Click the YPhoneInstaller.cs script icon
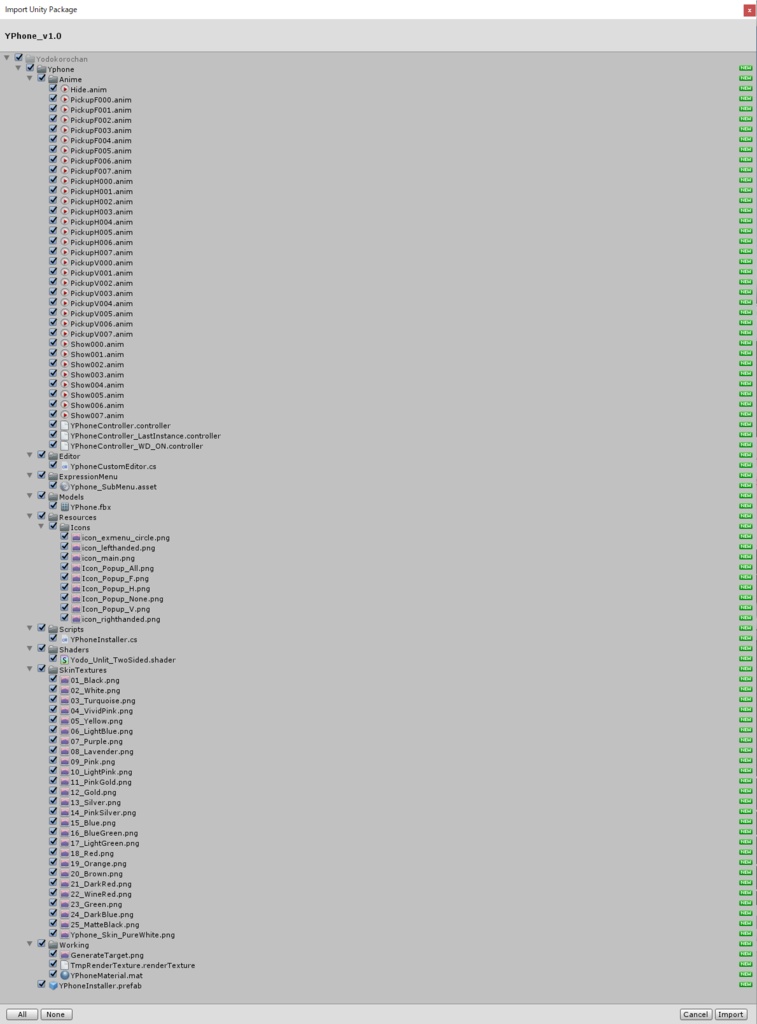The width and height of the screenshot is (757, 1024). click(65, 639)
